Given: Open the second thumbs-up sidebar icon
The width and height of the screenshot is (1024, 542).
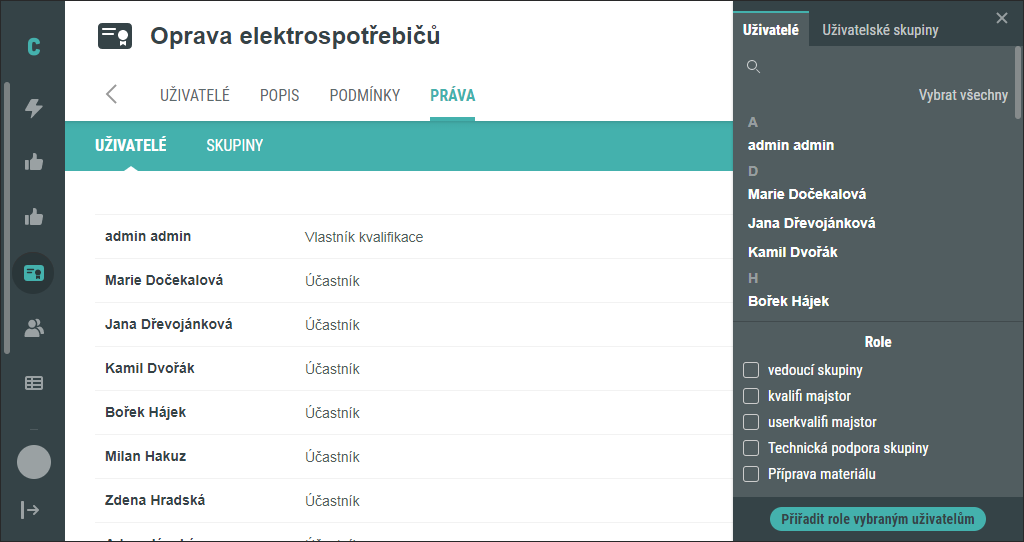Looking at the screenshot, I should pyautogui.click(x=33, y=217).
